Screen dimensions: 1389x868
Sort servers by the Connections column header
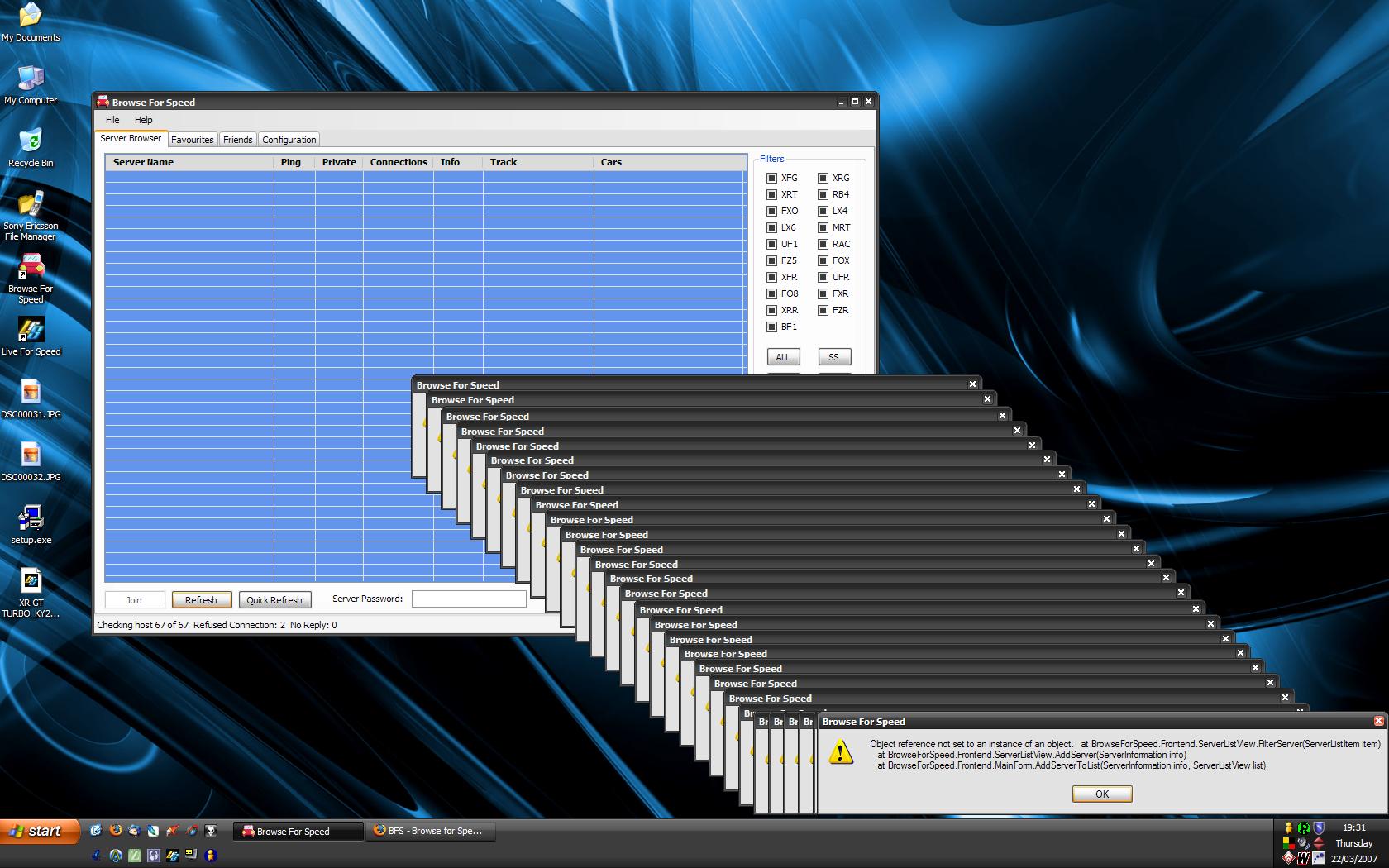tap(399, 162)
